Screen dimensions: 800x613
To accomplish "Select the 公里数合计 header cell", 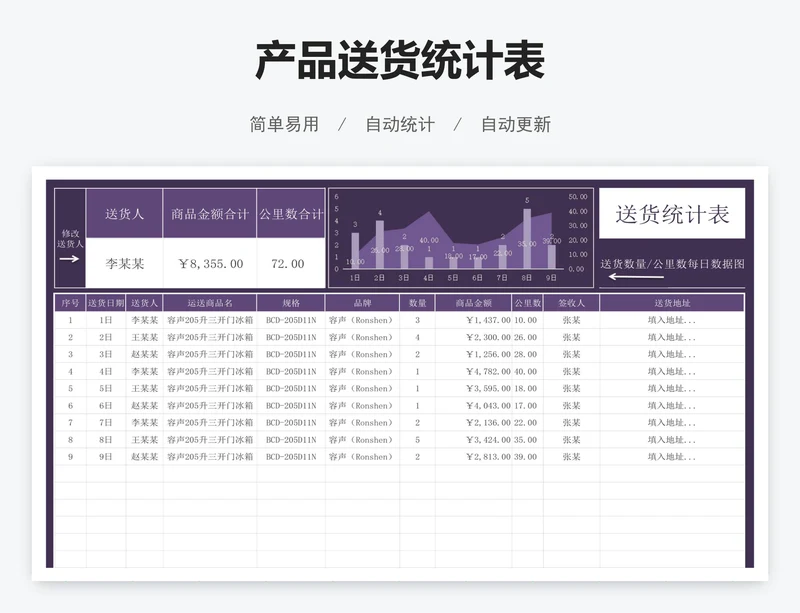I will pos(291,213).
